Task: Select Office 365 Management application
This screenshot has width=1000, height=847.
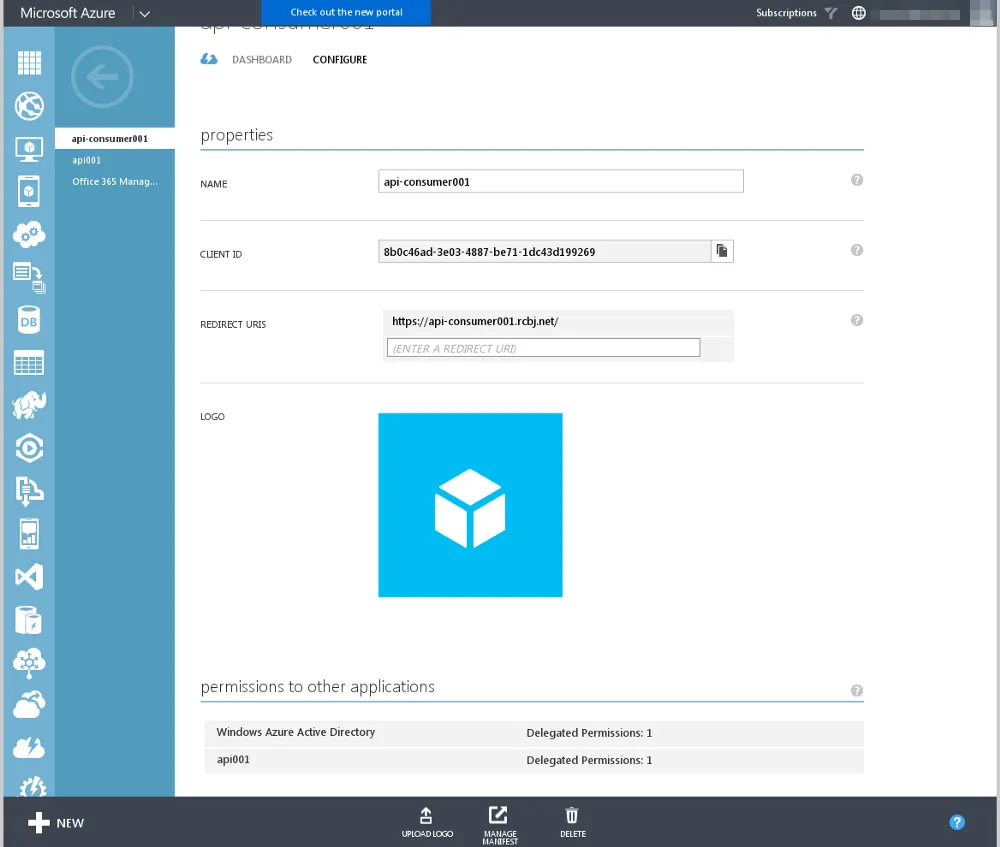Action: 115,182
